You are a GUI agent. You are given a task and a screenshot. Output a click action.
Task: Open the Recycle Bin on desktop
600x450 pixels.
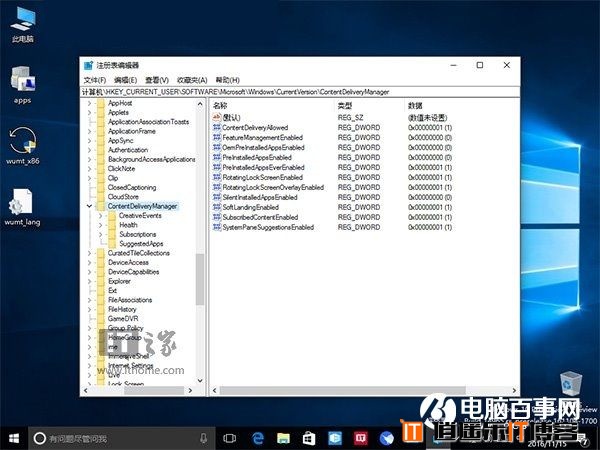[571, 383]
